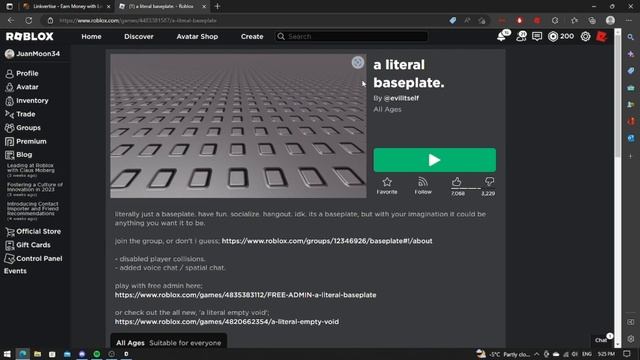The height and width of the screenshot is (360, 640).
Task: Click the All Ages Suitable for everyone label
Action: point(169,343)
